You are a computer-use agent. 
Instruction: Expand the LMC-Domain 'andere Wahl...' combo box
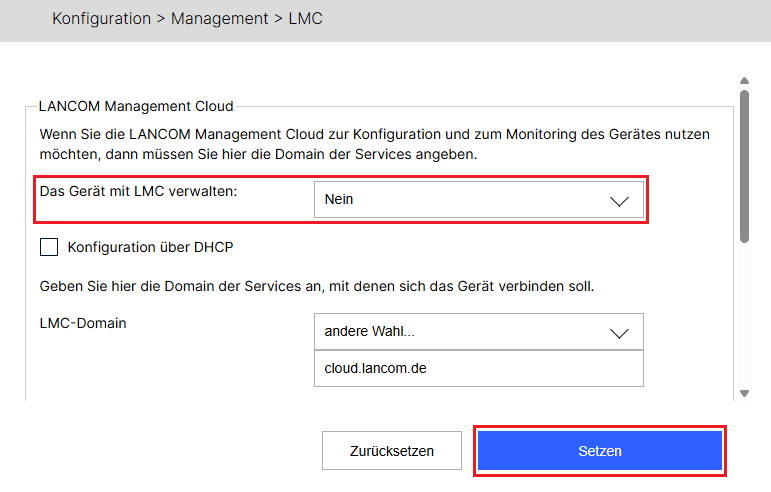(478, 332)
